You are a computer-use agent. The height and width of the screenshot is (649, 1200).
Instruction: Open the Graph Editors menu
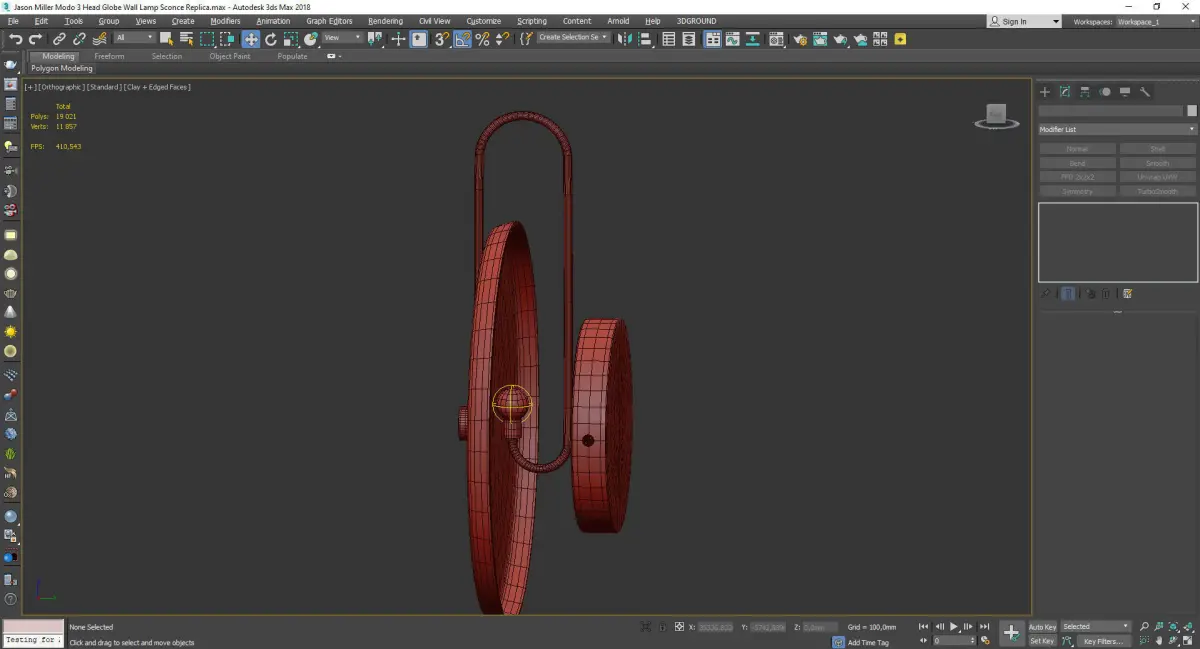(x=329, y=21)
